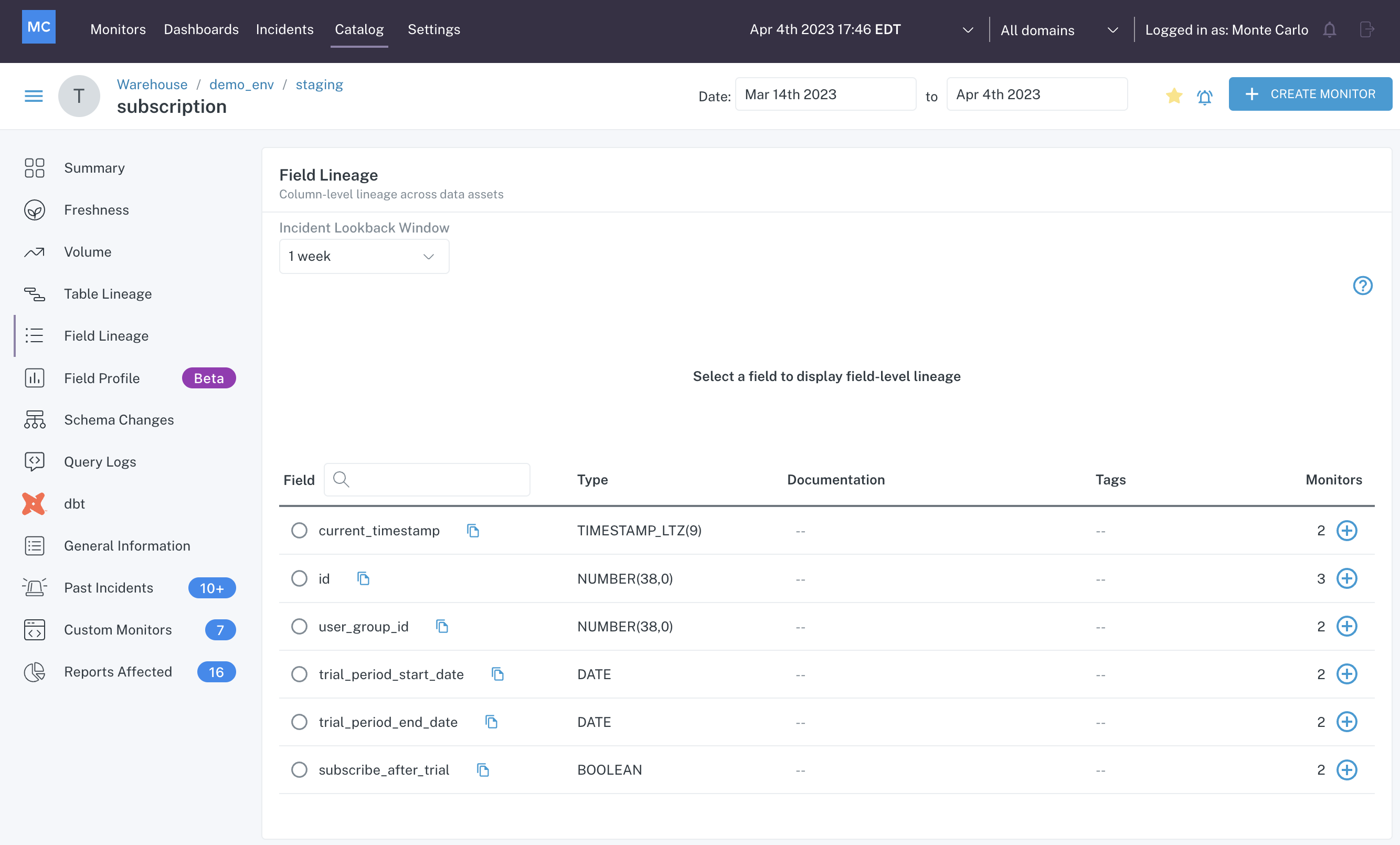Open the notifications bell in top bar
1400x845 pixels.
pos(1329,29)
